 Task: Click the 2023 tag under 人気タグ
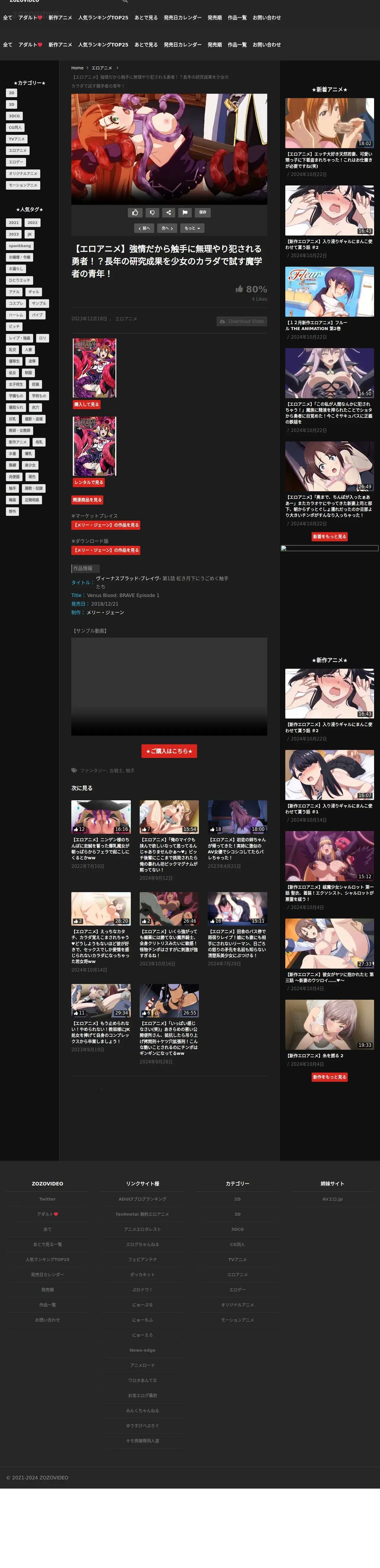(x=13, y=234)
